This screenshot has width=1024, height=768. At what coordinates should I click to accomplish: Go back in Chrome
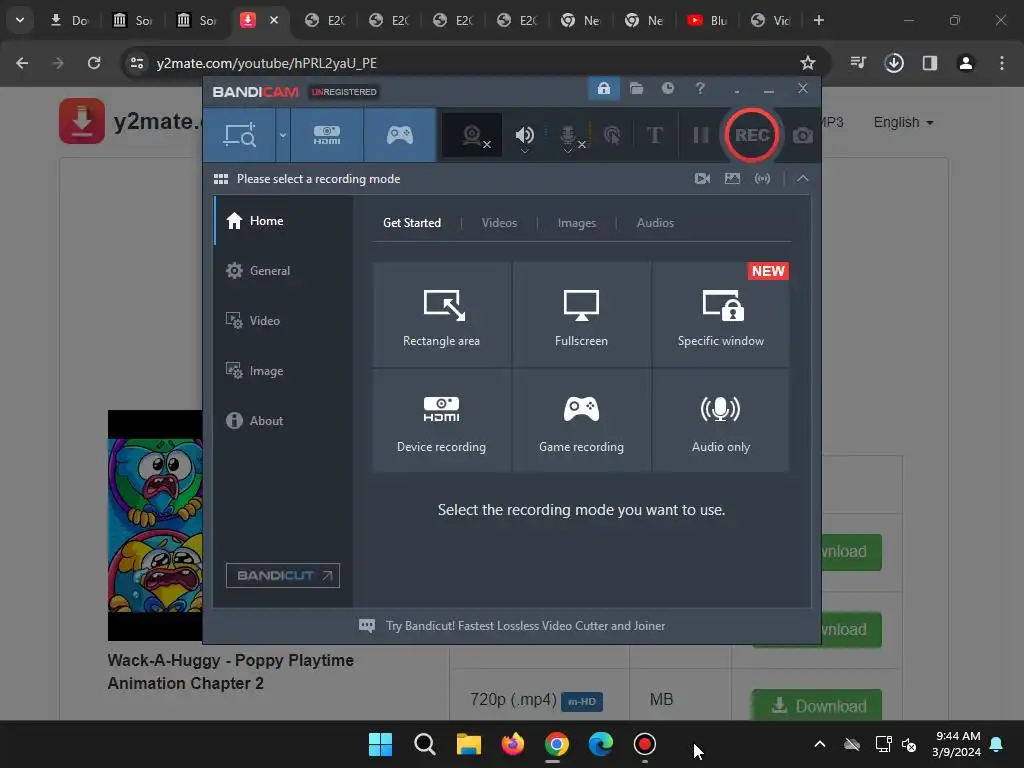[22, 63]
